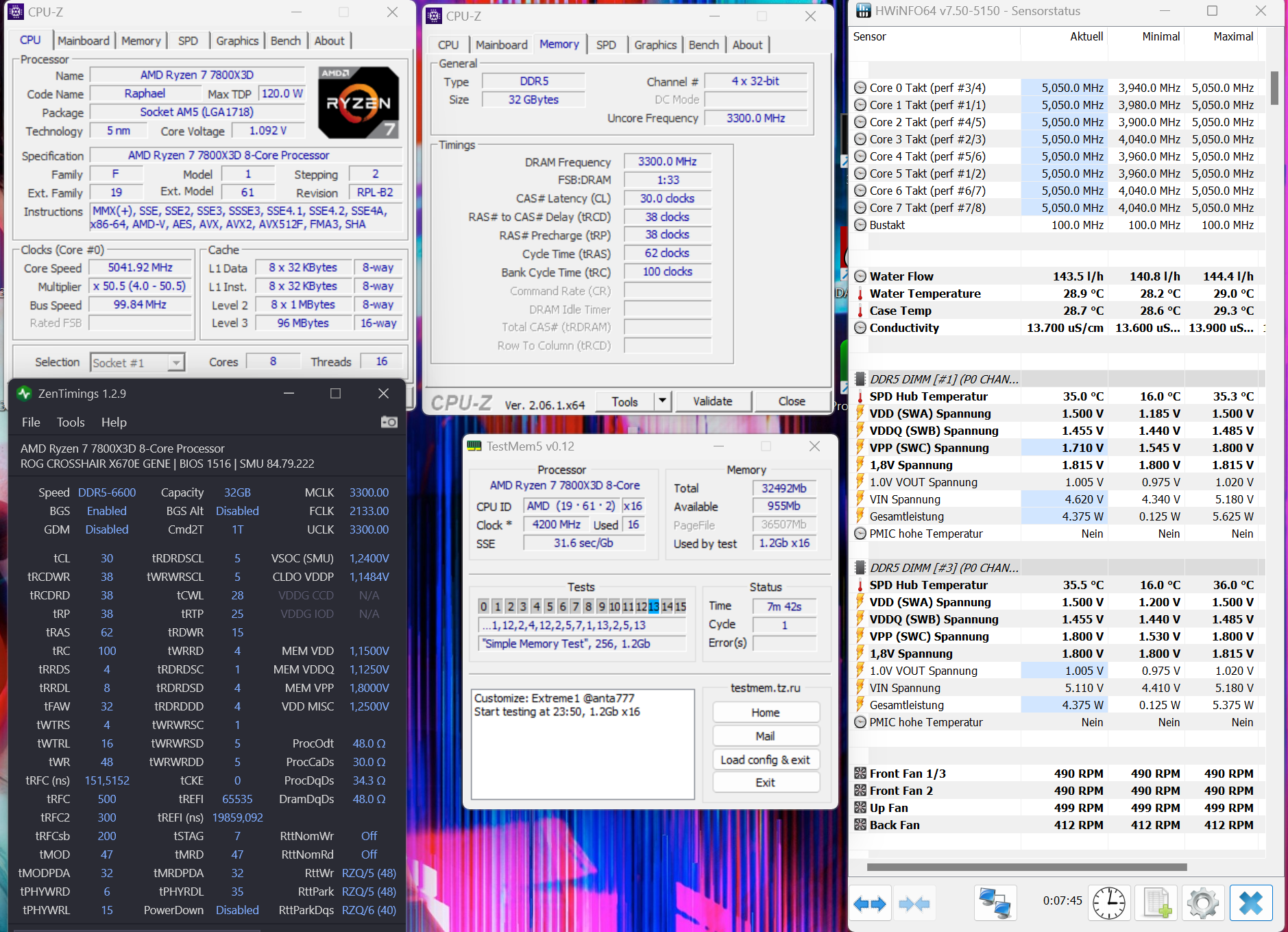Click the Aktuell column header in HWiNFO
The width and height of the screenshot is (1288, 932).
point(1086,36)
